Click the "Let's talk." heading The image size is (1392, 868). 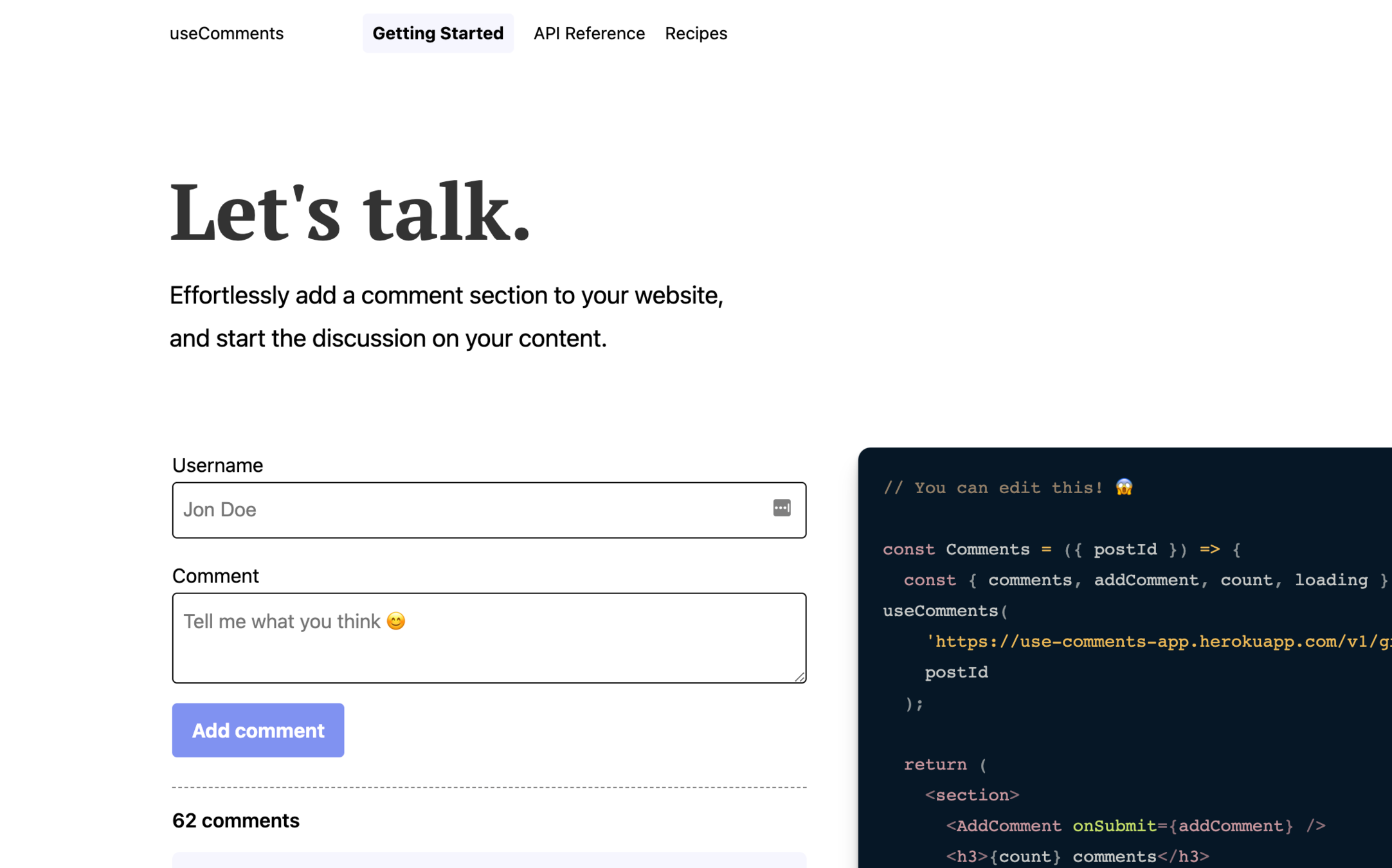click(350, 213)
